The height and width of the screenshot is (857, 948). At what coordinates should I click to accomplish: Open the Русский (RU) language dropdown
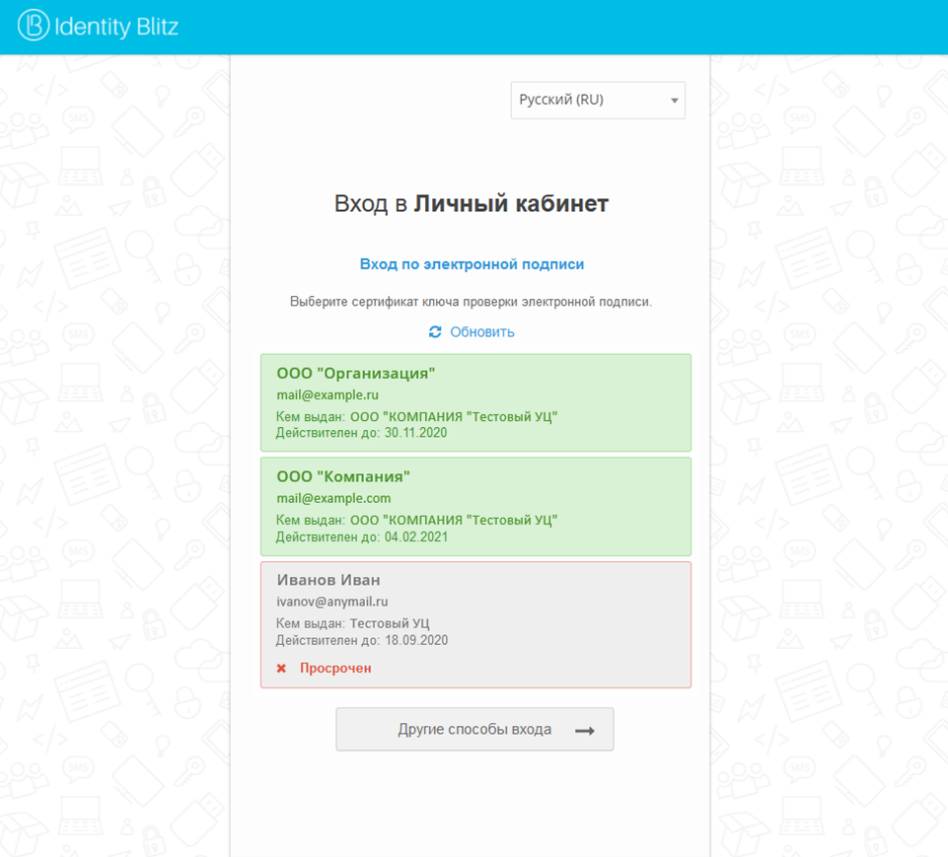[x=597, y=100]
